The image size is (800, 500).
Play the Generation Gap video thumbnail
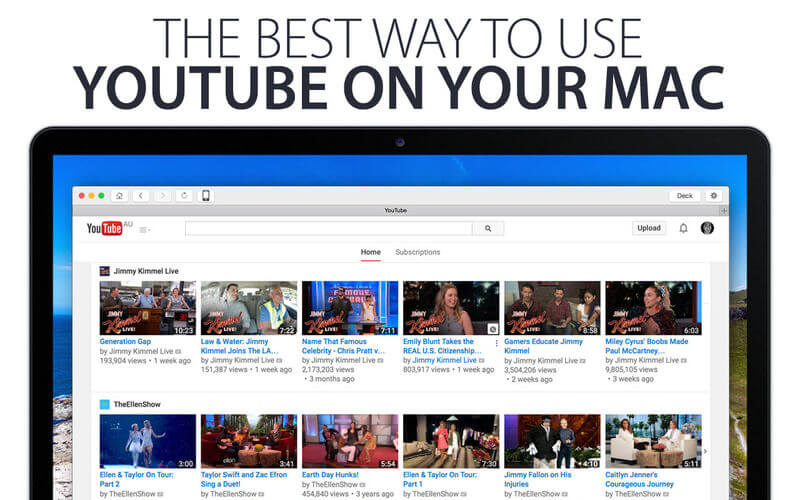coord(147,308)
